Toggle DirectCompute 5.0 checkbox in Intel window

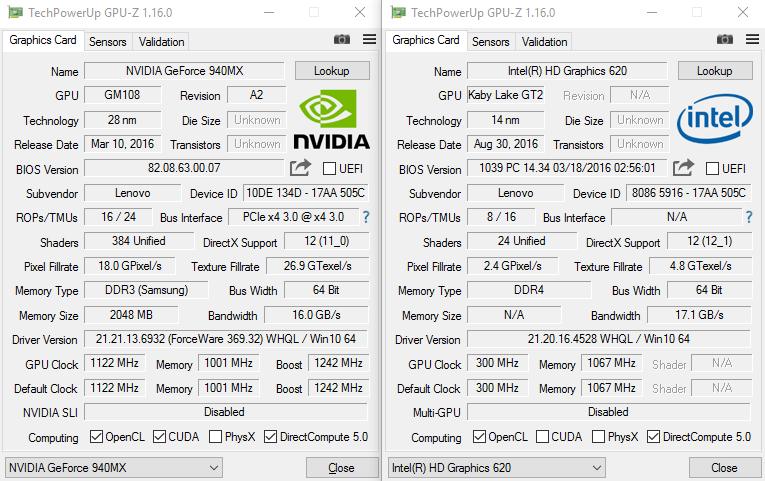tap(653, 437)
